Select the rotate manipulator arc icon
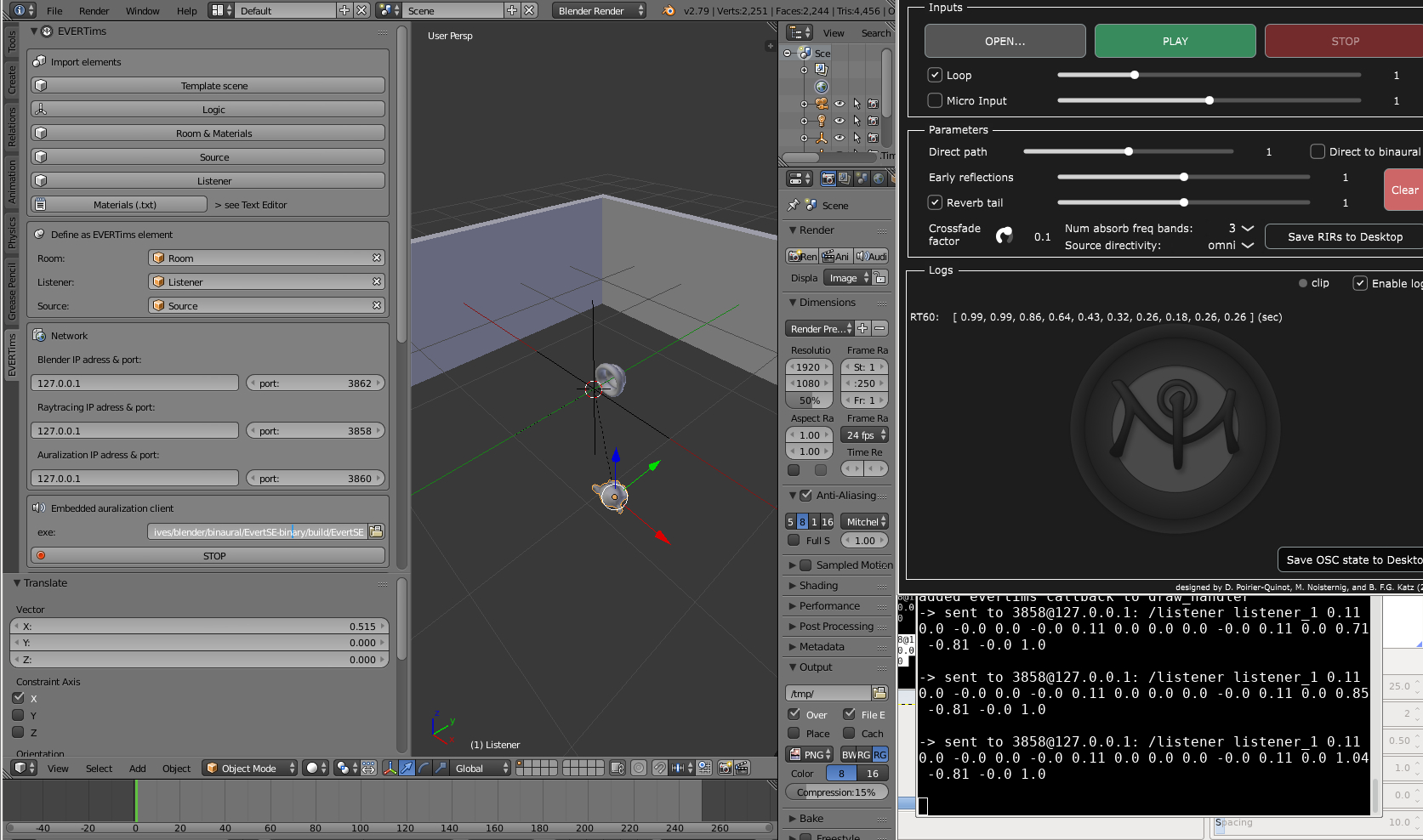The width and height of the screenshot is (1423, 840). click(x=424, y=768)
